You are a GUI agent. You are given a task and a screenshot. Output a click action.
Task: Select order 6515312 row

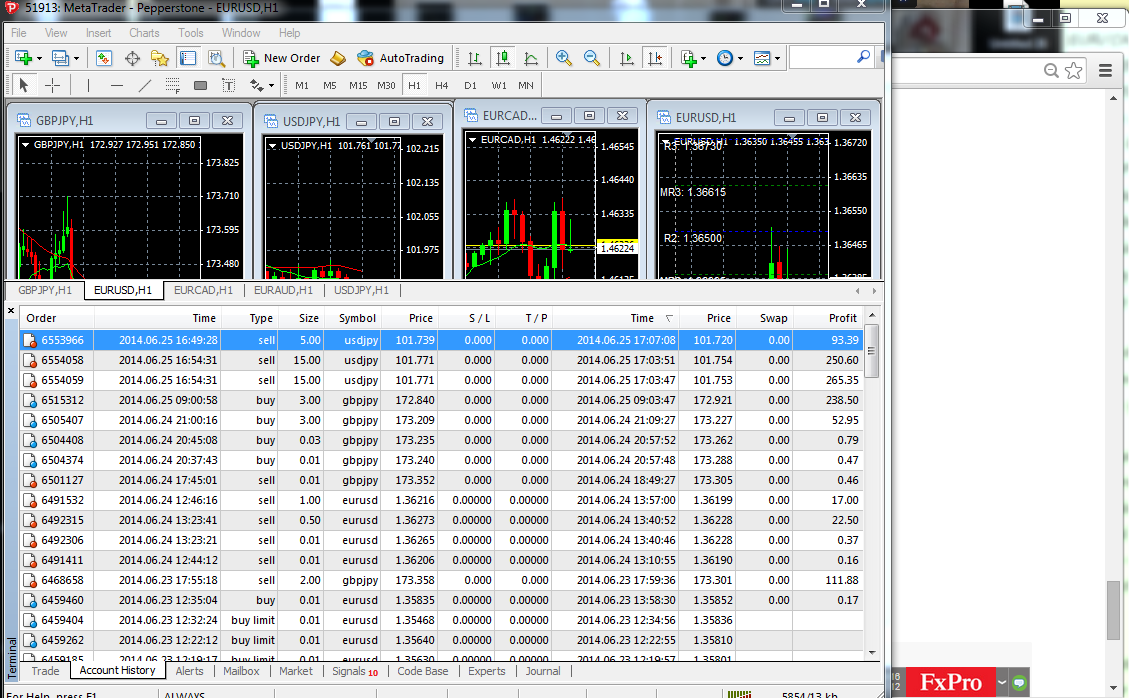(441, 401)
